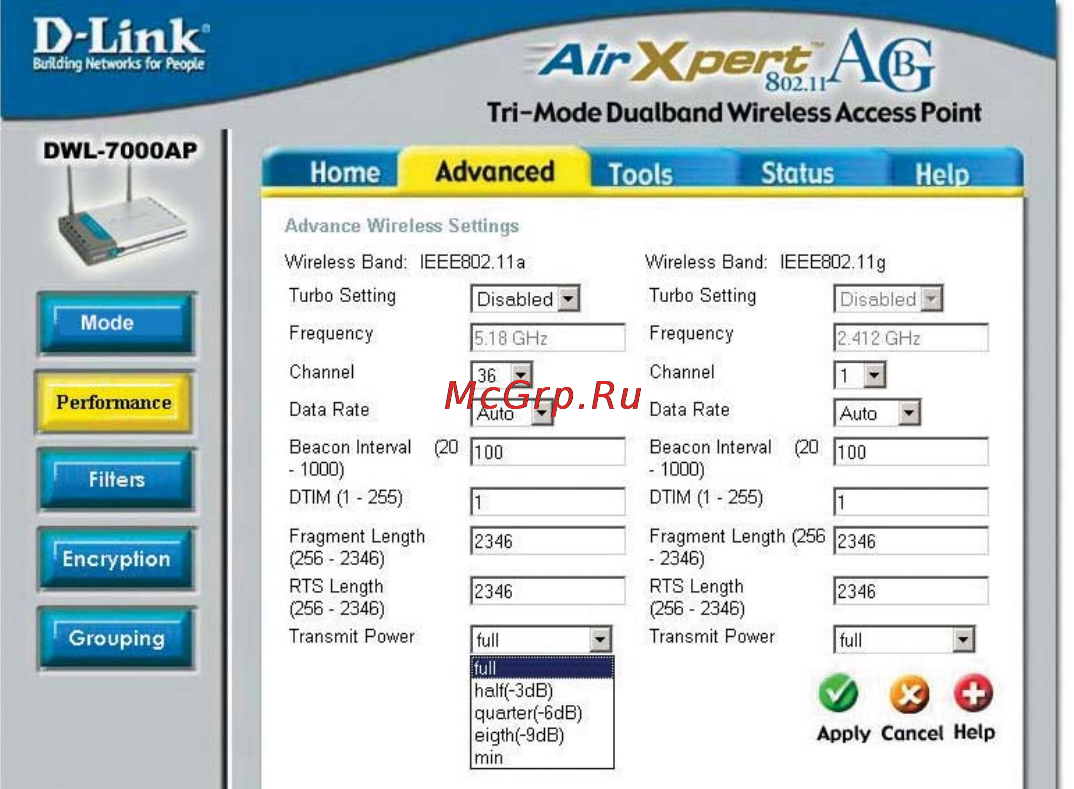Open the Filters sidebar section

pos(116,479)
